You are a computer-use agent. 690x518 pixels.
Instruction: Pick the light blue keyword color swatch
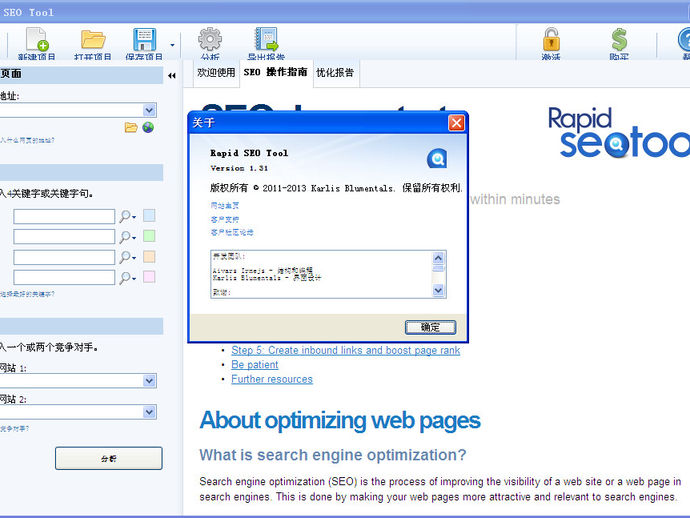point(149,216)
